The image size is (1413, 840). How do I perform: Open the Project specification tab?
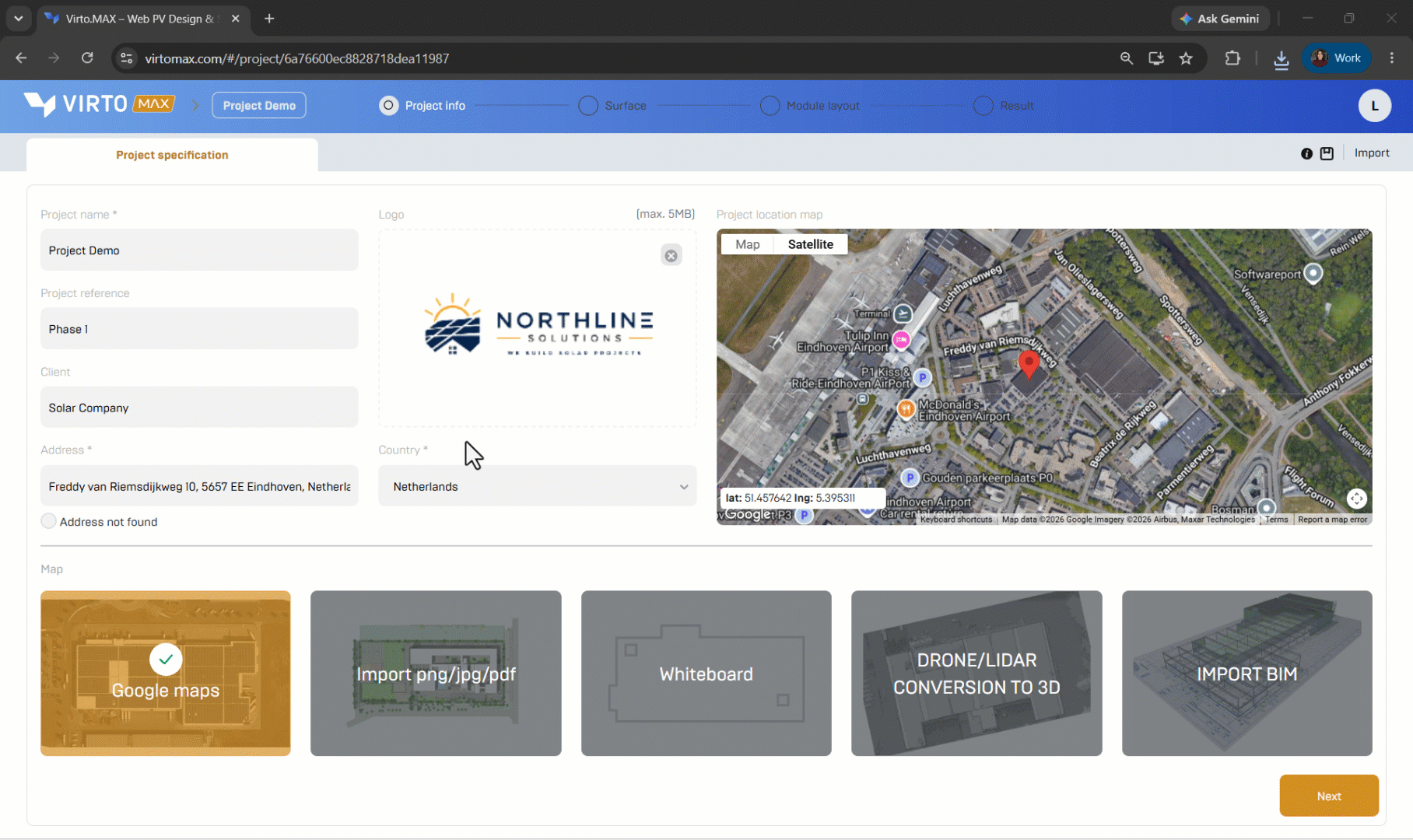coord(172,155)
